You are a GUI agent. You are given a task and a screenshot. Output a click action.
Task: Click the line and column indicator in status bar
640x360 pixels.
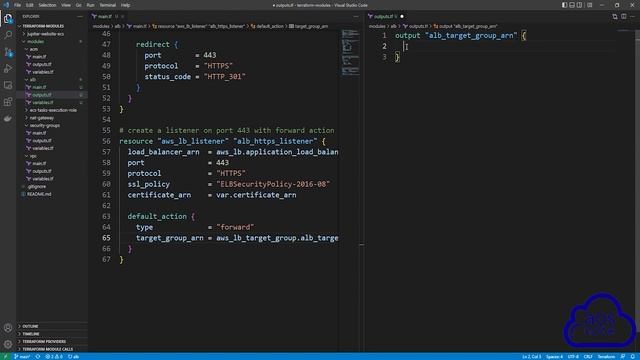[531, 357]
